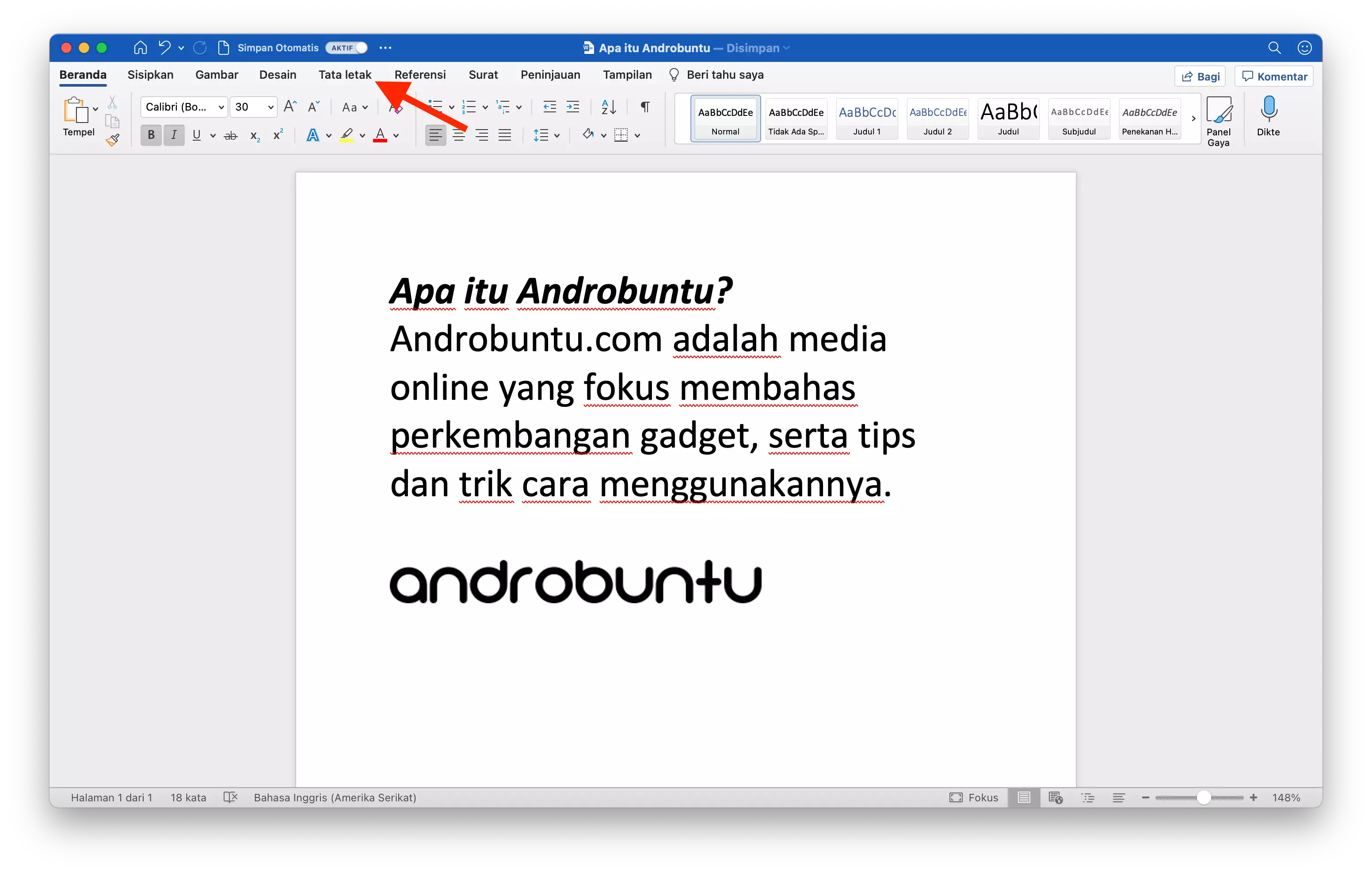This screenshot has width=1372, height=873.
Task: Increase paragraph indent
Action: [x=572, y=107]
